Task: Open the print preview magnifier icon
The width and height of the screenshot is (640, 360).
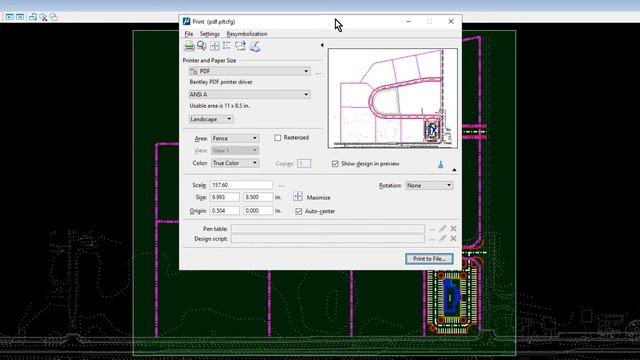Action: click(x=201, y=46)
